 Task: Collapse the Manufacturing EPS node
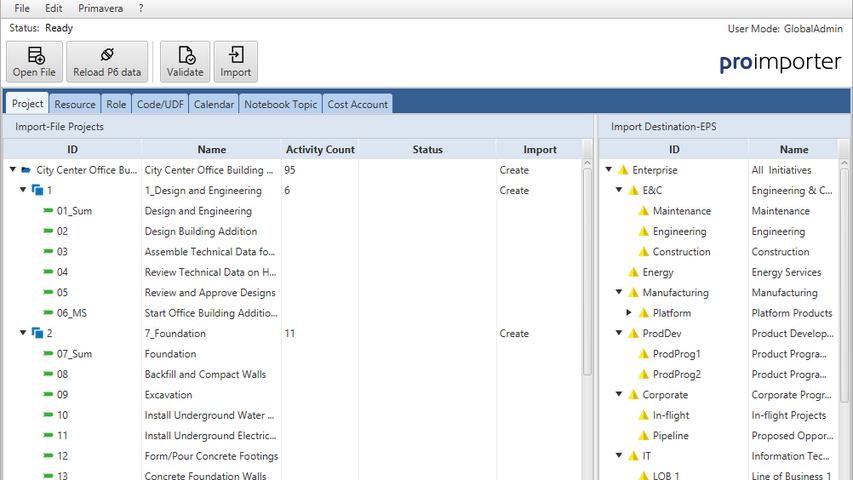point(619,293)
